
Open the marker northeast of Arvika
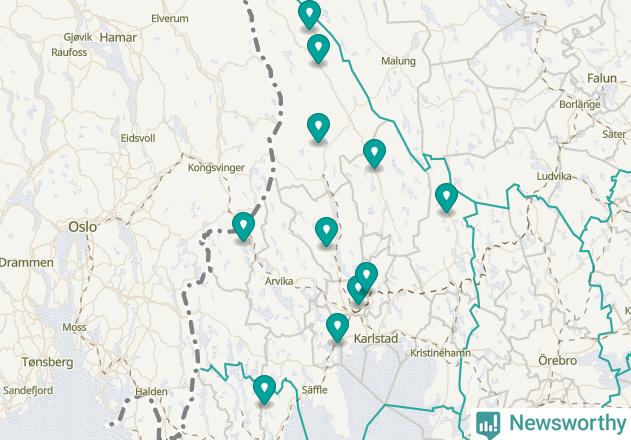pos(326,231)
